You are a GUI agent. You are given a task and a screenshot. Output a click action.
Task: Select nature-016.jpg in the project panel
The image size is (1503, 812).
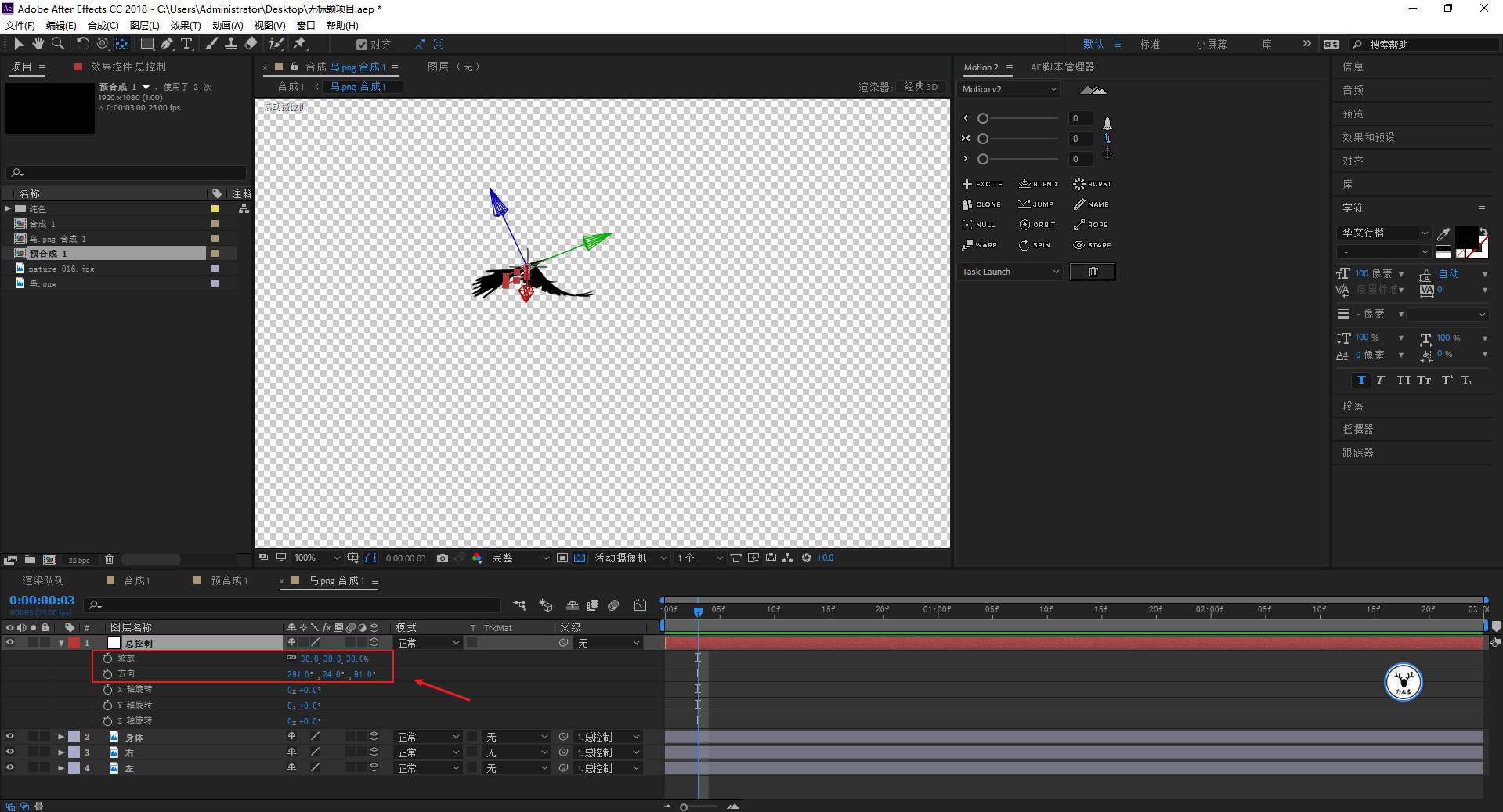point(61,269)
